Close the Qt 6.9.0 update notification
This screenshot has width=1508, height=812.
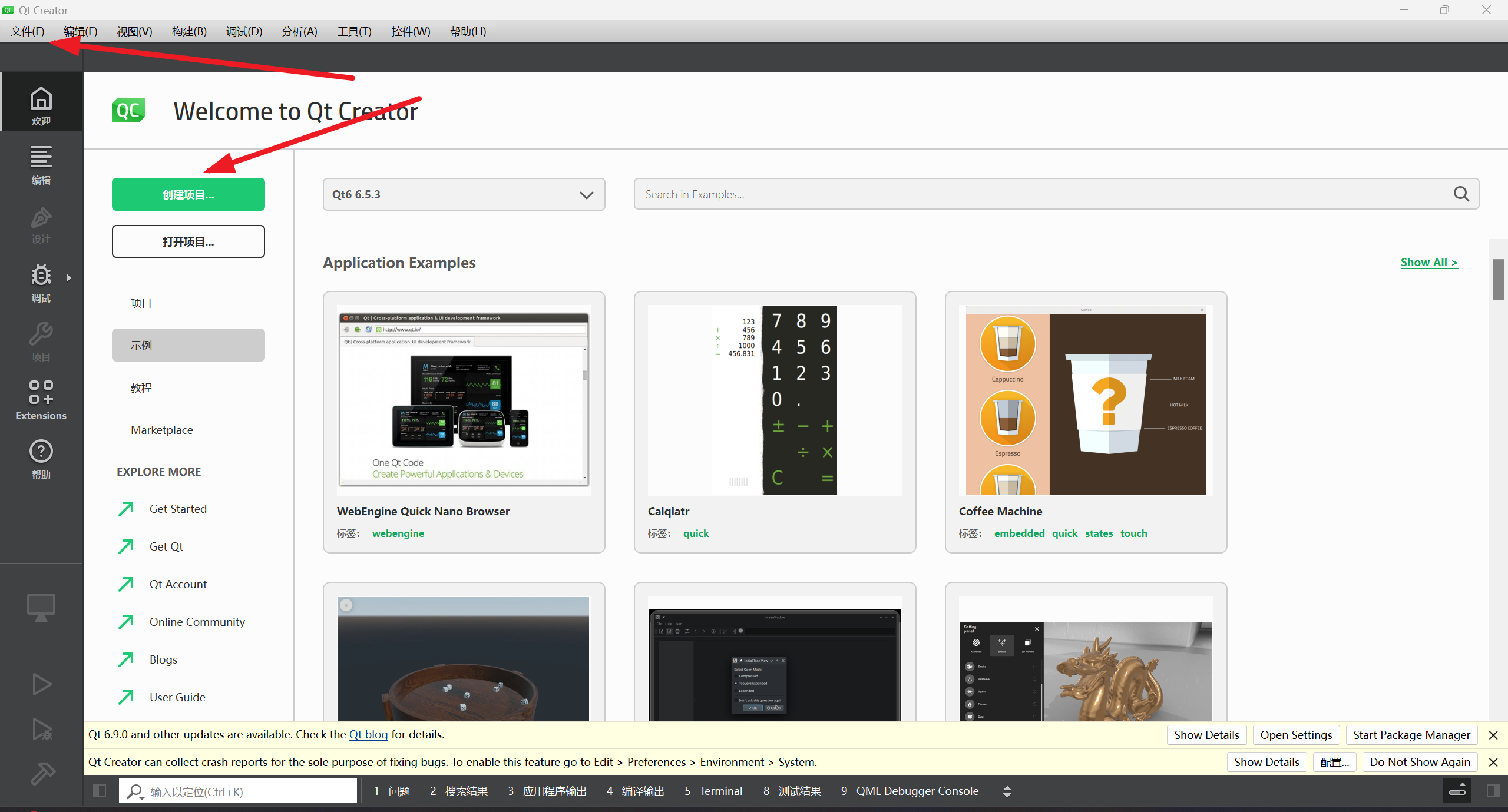(x=1493, y=735)
